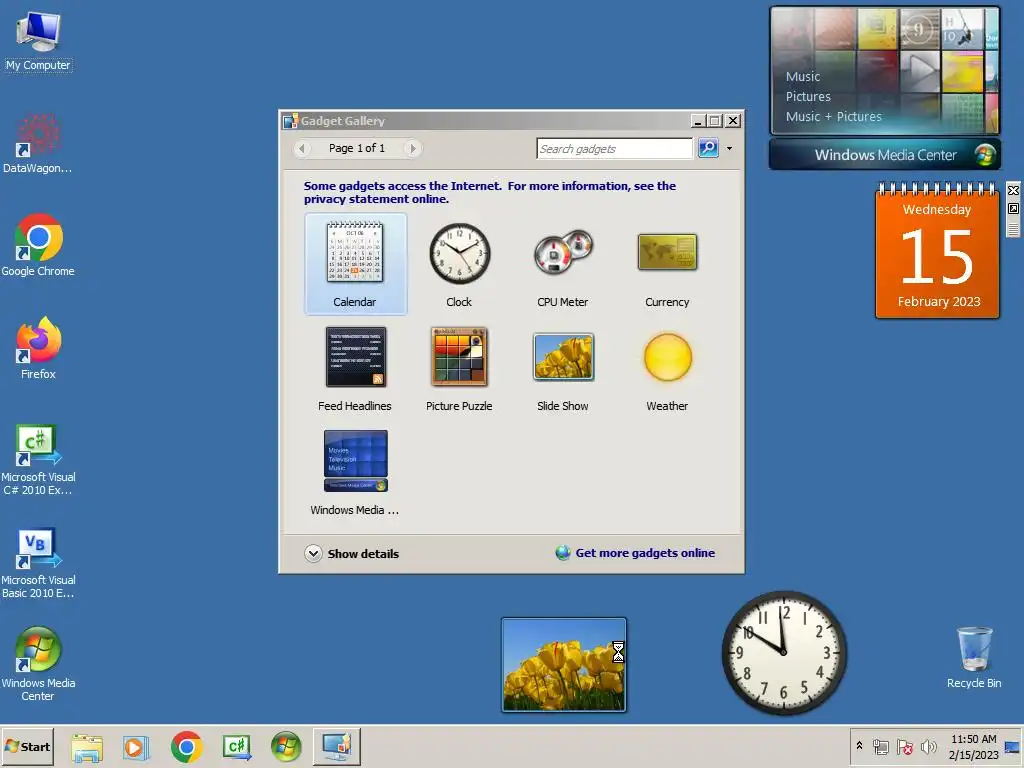Open My Computer desktop icon
Viewport: 1024px width, 768px height.
(x=38, y=40)
